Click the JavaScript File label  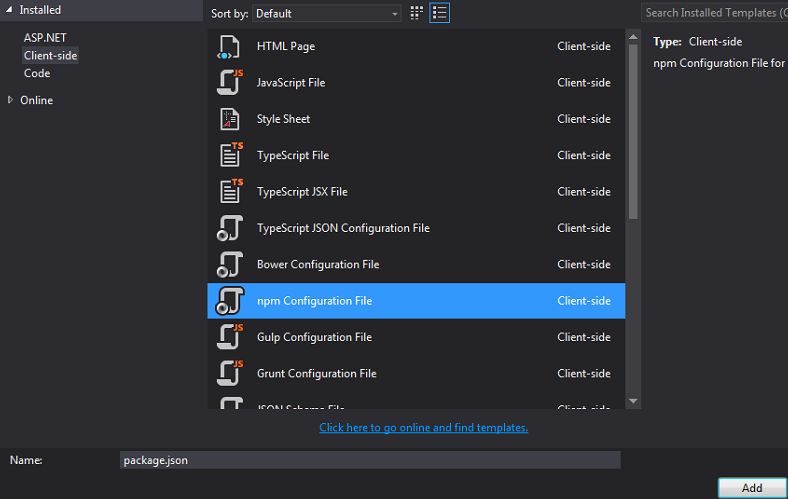coord(291,82)
